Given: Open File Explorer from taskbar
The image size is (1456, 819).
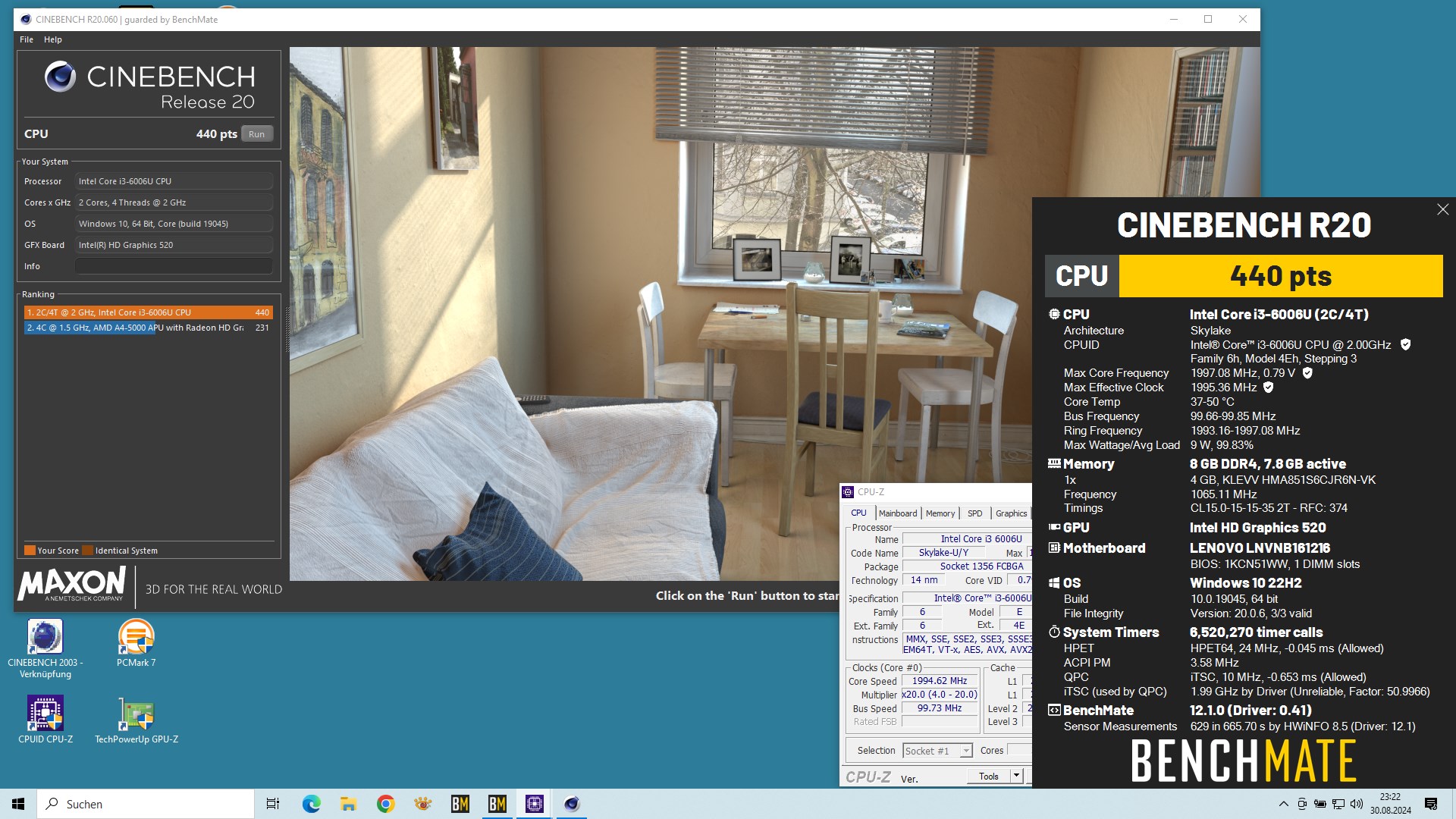Looking at the screenshot, I should tap(348, 804).
